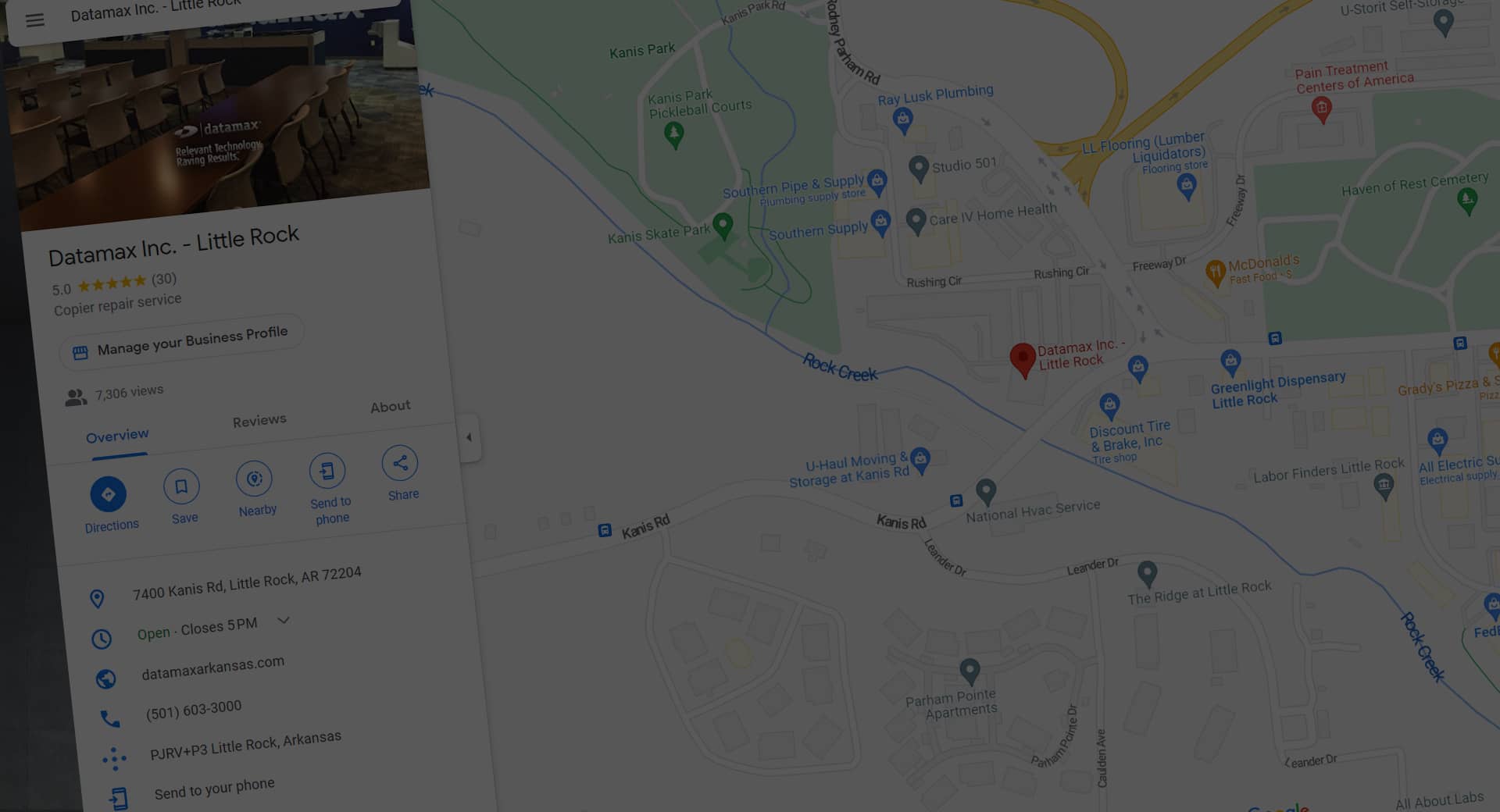Open the hamburger menu icon

point(35,20)
